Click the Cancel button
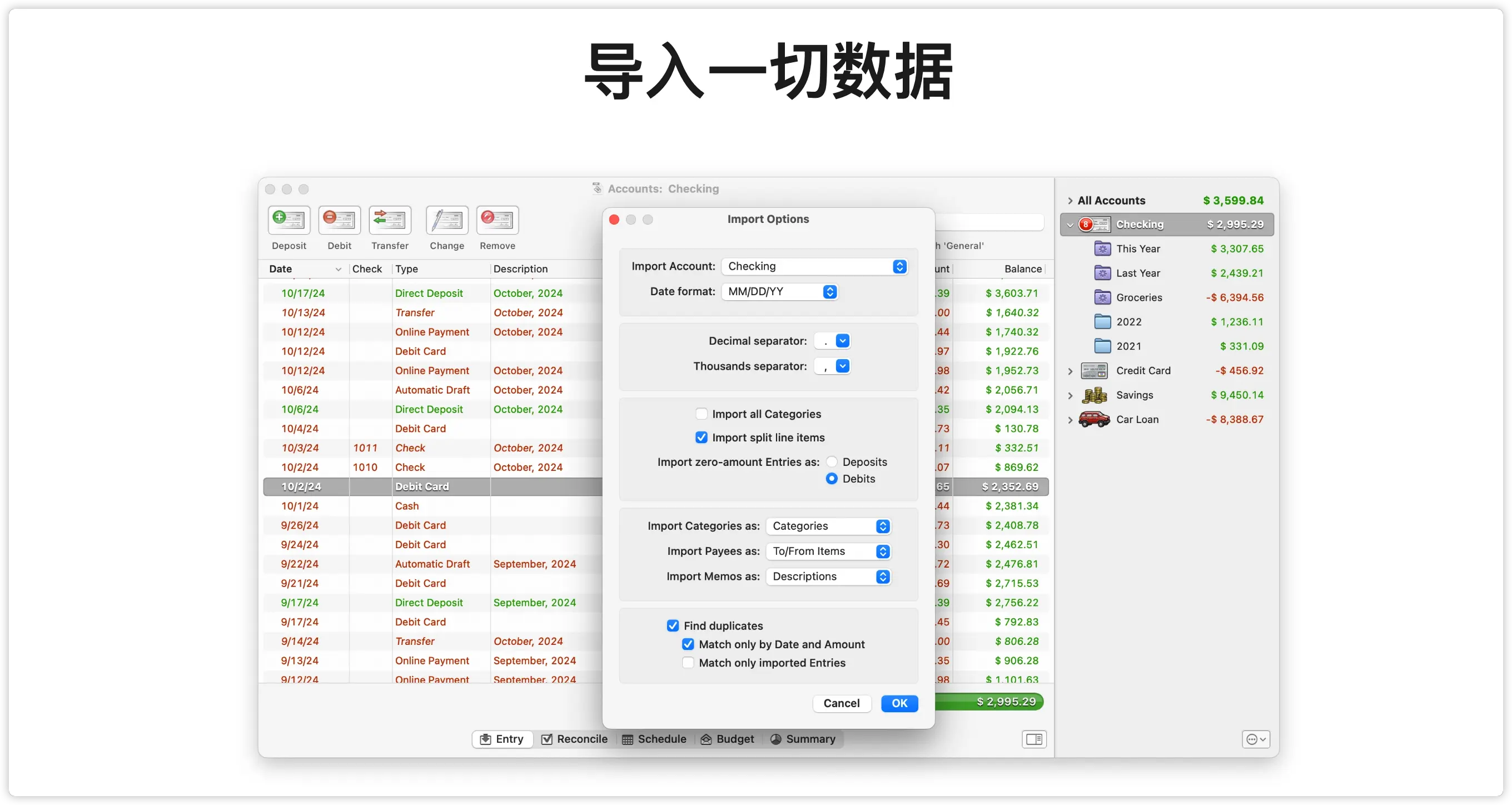The height and width of the screenshot is (805, 1512). [x=841, y=703]
